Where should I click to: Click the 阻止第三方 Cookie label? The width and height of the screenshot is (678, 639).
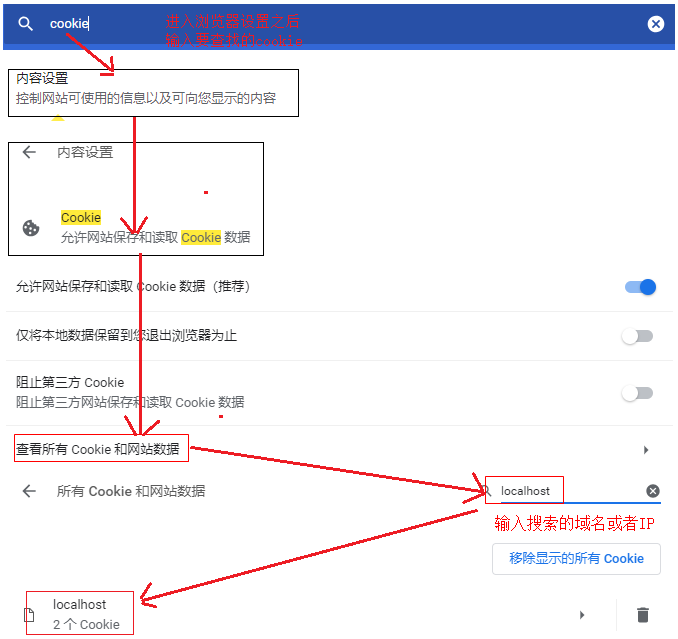[70, 383]
